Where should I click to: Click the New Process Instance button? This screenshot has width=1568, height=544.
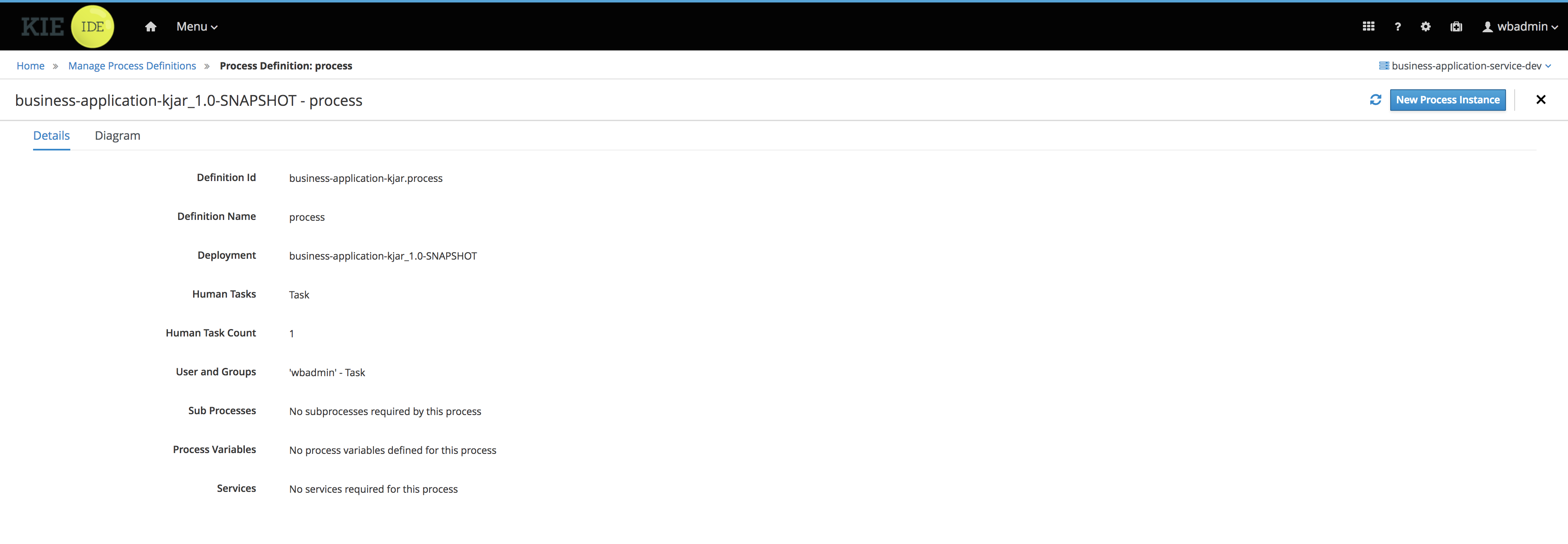pyautogui.click(x=1449, y=99)
